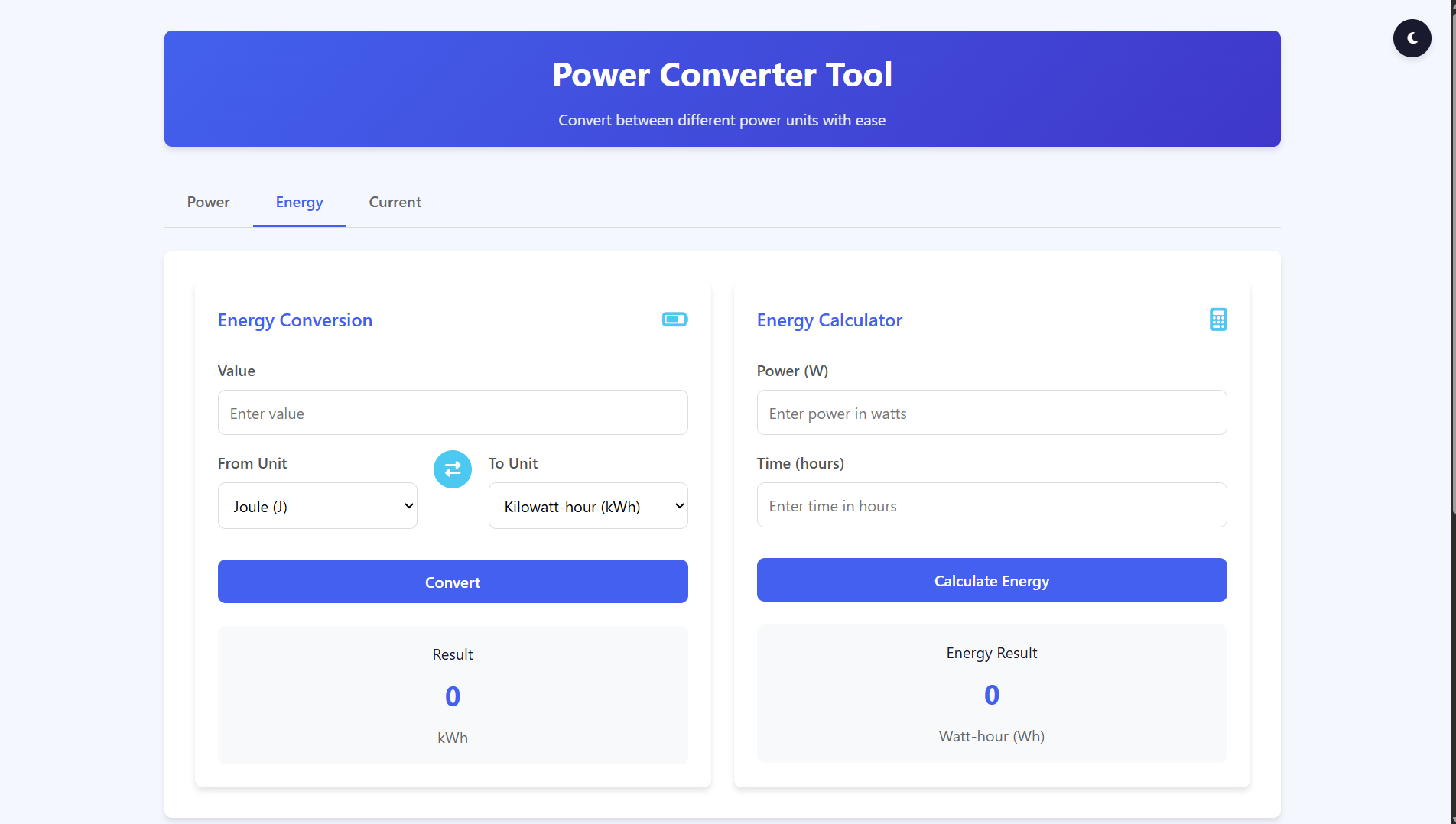The width and height of the screenshot is (1456, 824).
Task: Click the Energy Result label
Action: pos(992,653)
